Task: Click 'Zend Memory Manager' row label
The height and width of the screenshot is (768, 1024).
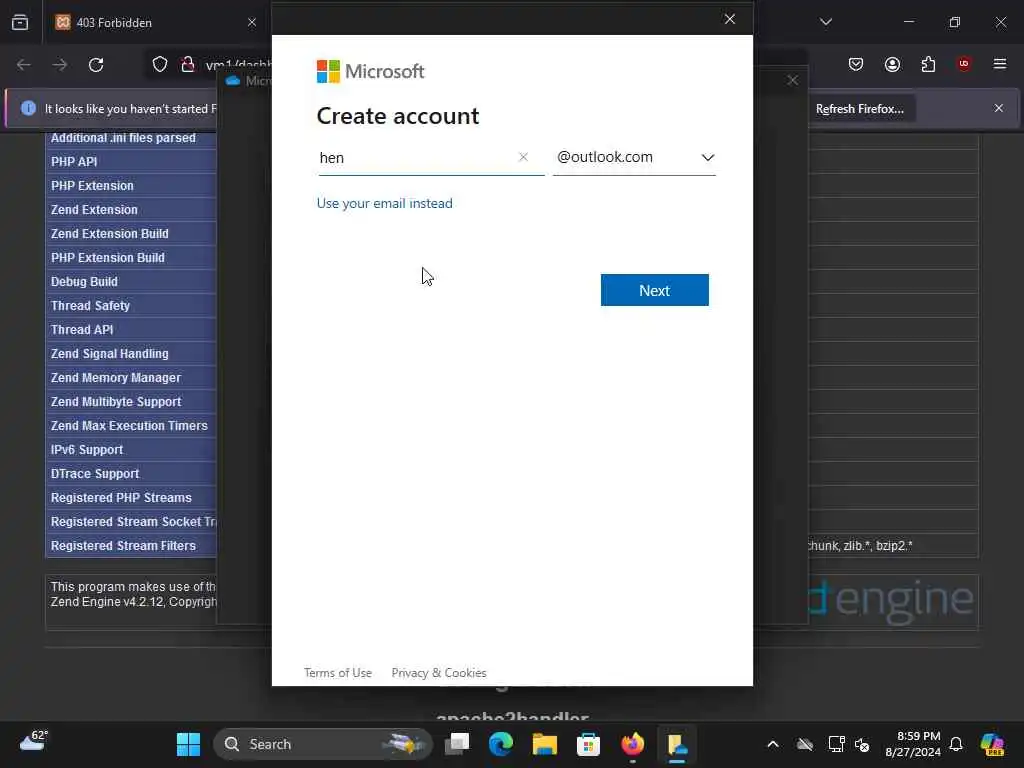Action: coord(116,377)
